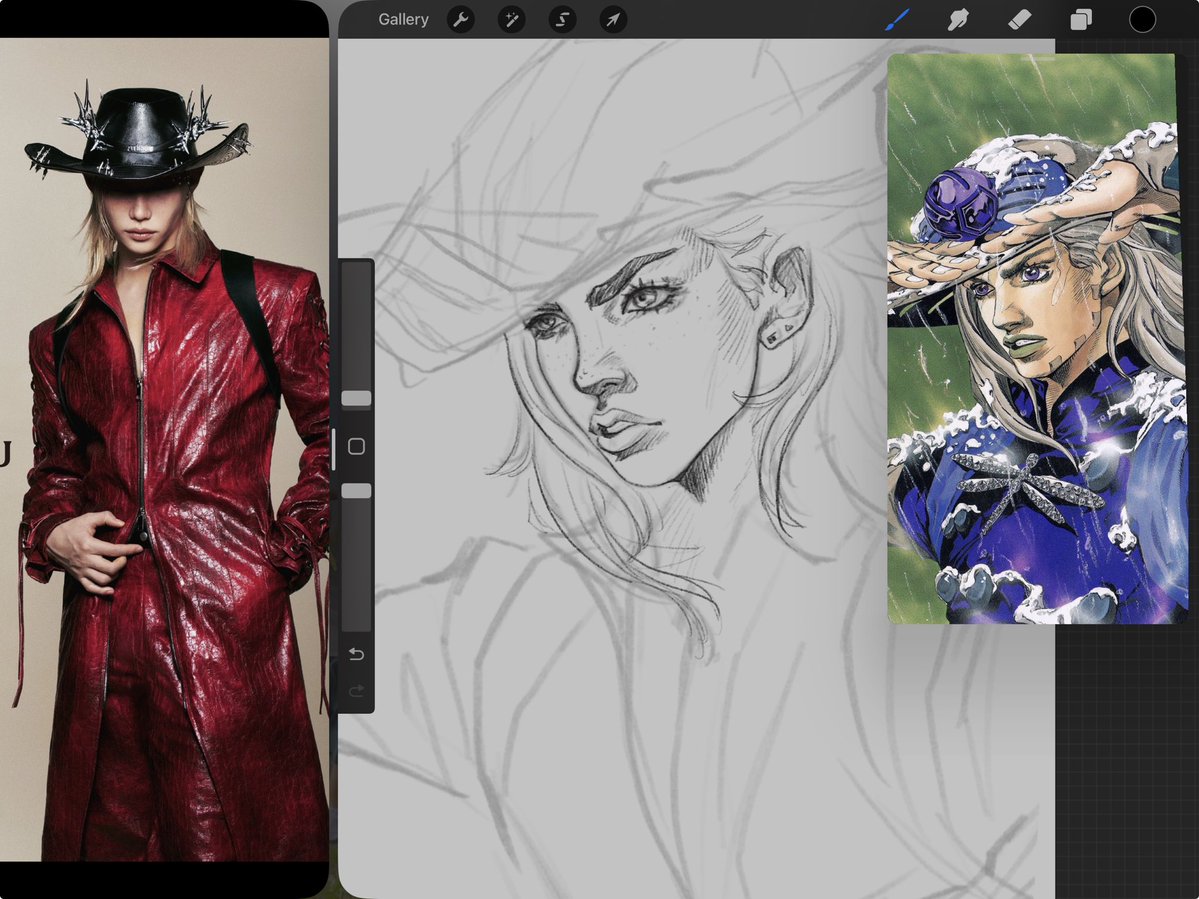1199x899 pixels.
Task: Tap the split-view divider handle on left edge
Action: (x=333, y=449)
